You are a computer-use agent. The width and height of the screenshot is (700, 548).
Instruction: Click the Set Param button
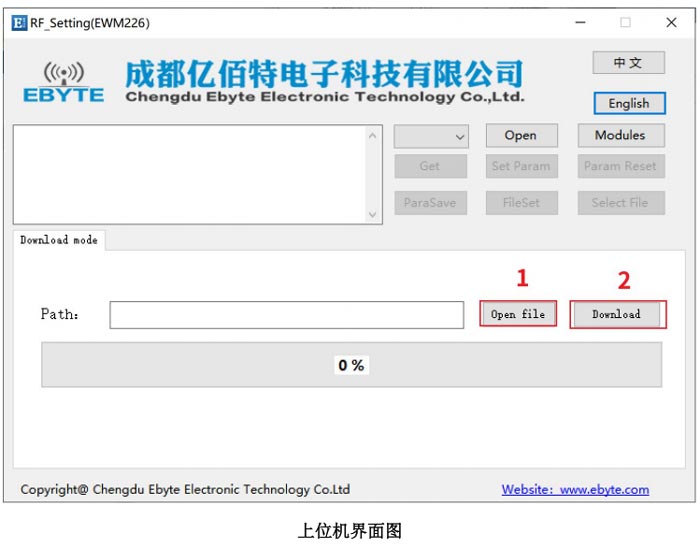[x=521, y=166]
